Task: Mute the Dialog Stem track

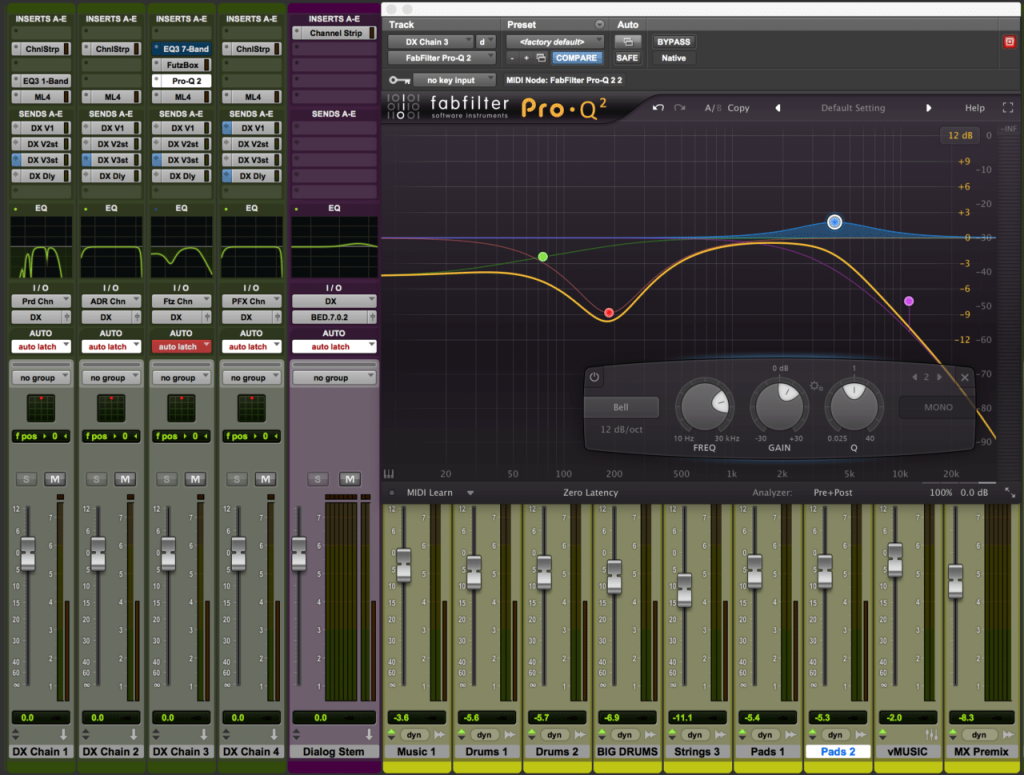Action: tap(349, 479)
